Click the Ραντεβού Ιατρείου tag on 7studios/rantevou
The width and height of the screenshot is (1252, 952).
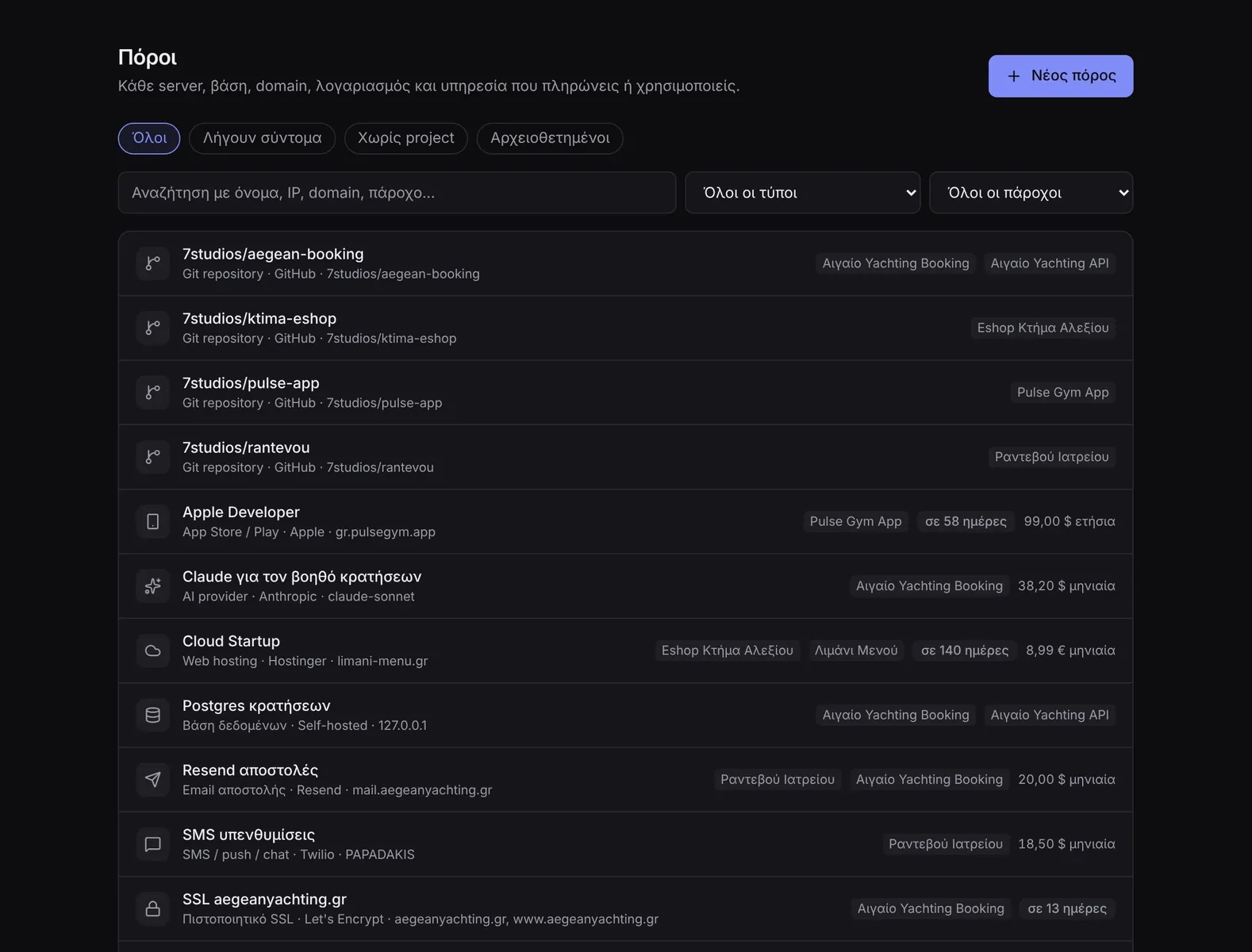tap(1052, 457)
